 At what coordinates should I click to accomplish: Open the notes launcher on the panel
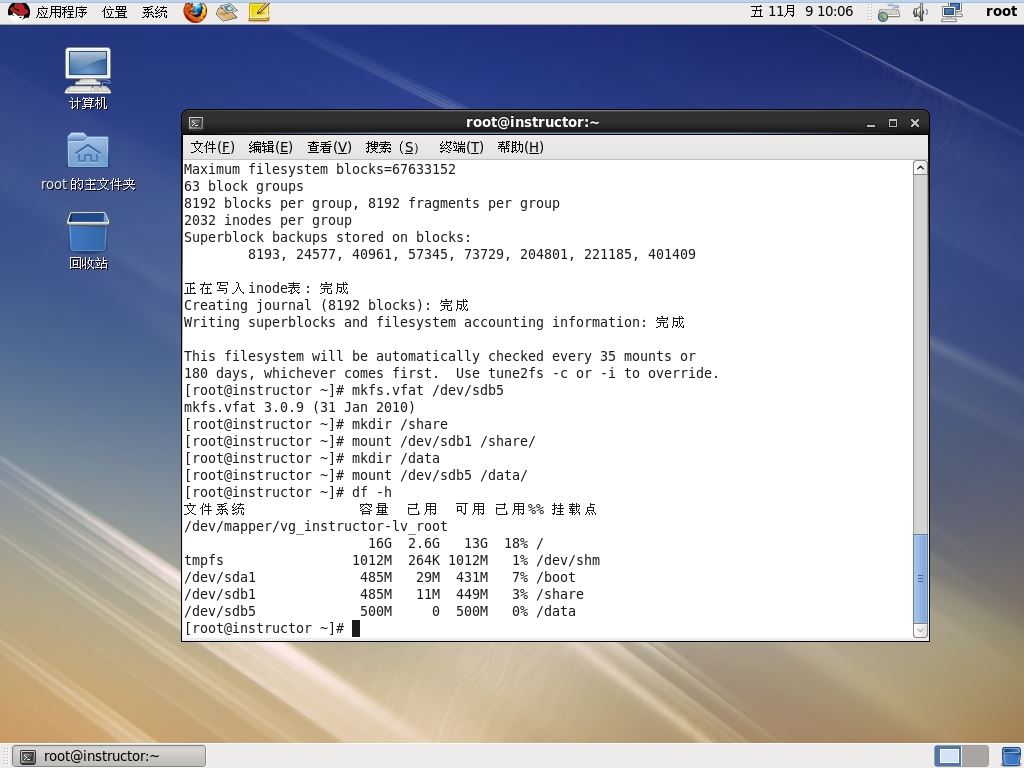click(259, 12)
